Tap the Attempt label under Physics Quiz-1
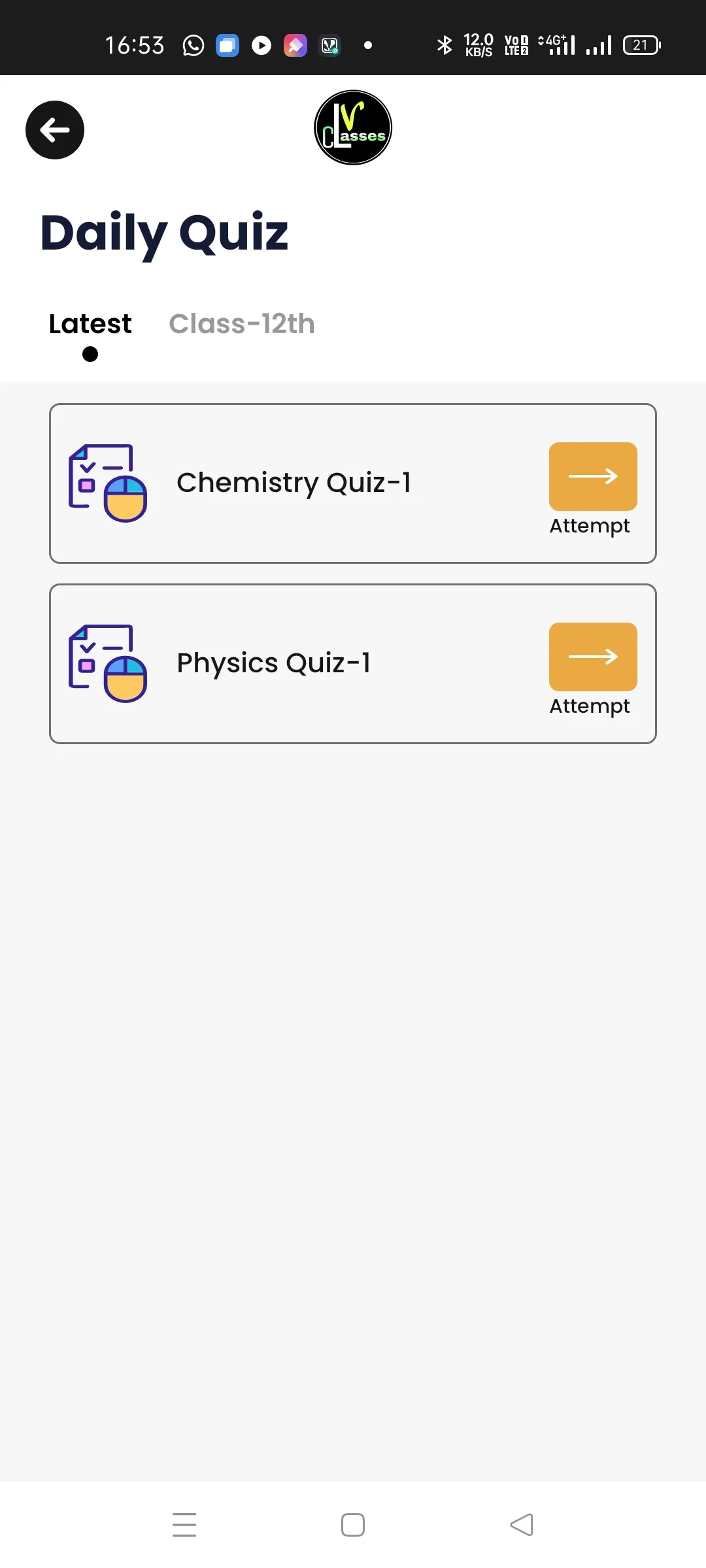706x1568 pixels. tap(590, 706)
